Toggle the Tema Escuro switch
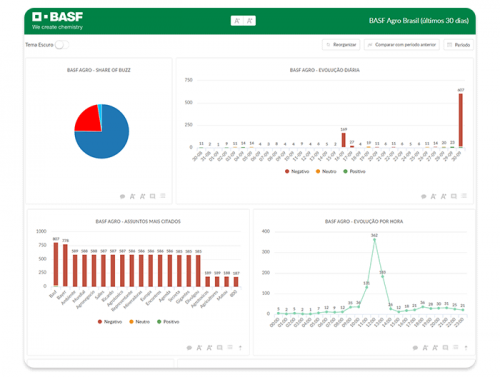 (62, 45)
